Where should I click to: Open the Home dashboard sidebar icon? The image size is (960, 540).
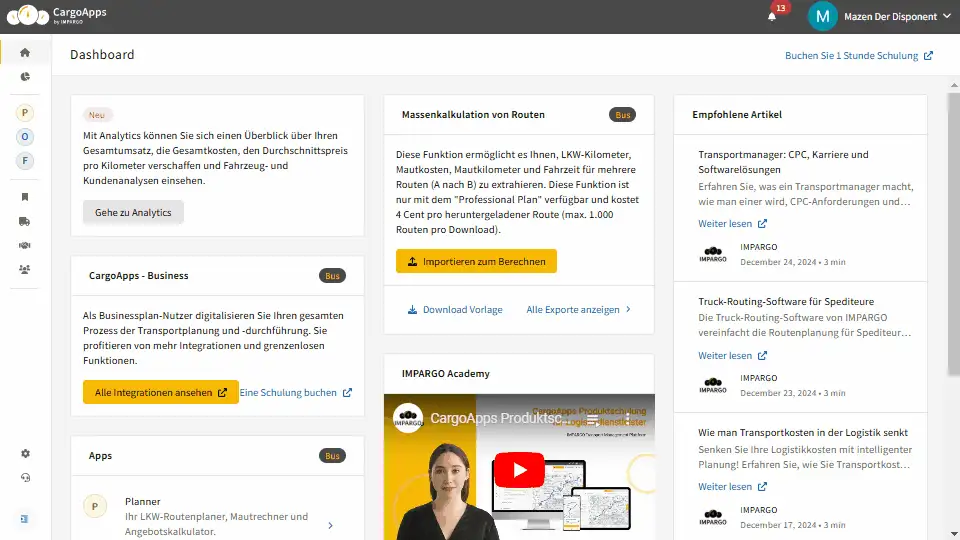24,53
